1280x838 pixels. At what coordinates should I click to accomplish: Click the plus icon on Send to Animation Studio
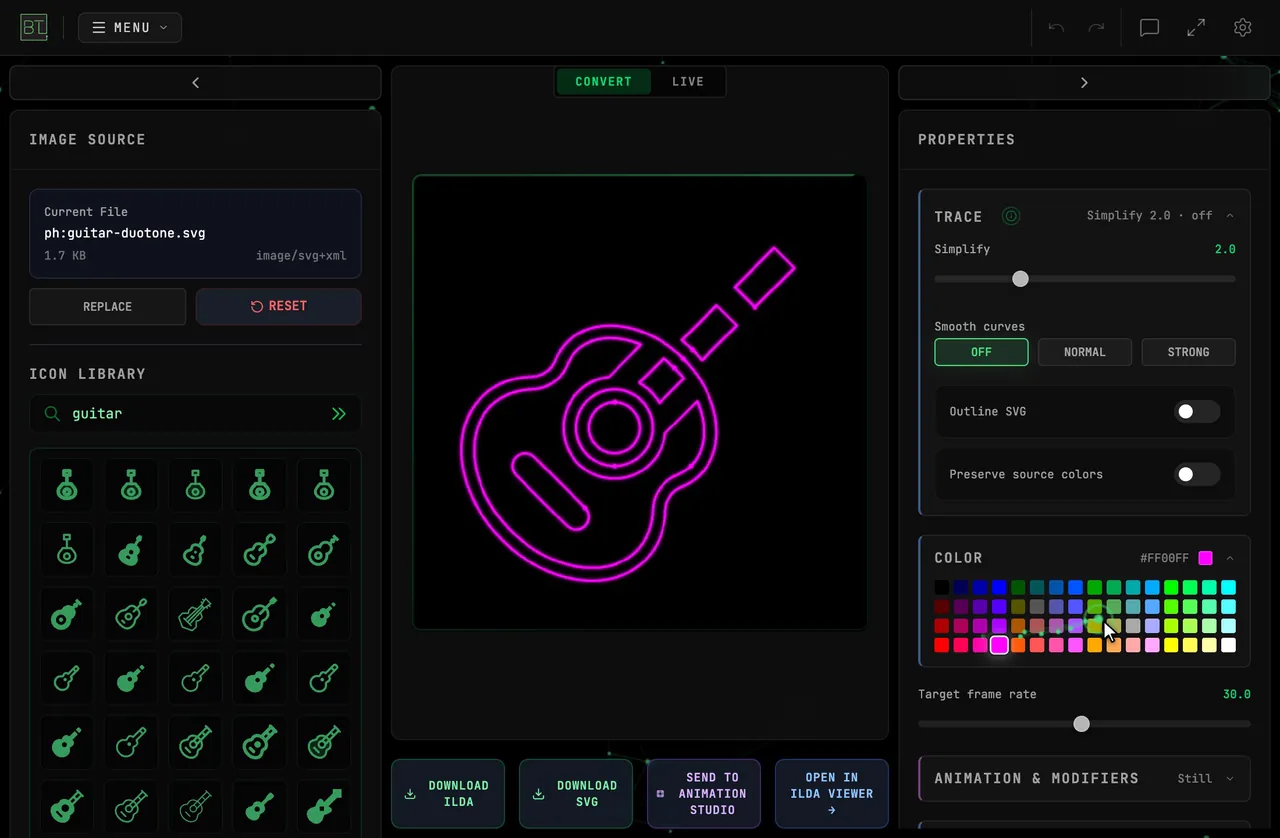tap(660, 794)
